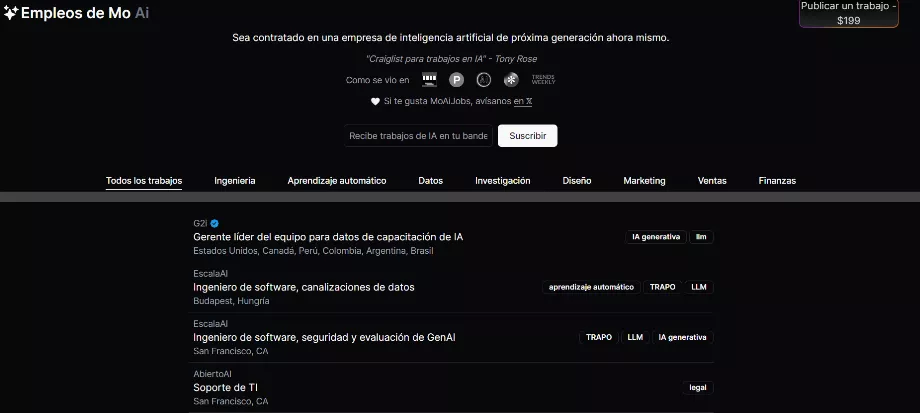Click the 'legal' tag on Soporte de TI
The height and width of the screenshot is (413, 920).
(698, 388)
